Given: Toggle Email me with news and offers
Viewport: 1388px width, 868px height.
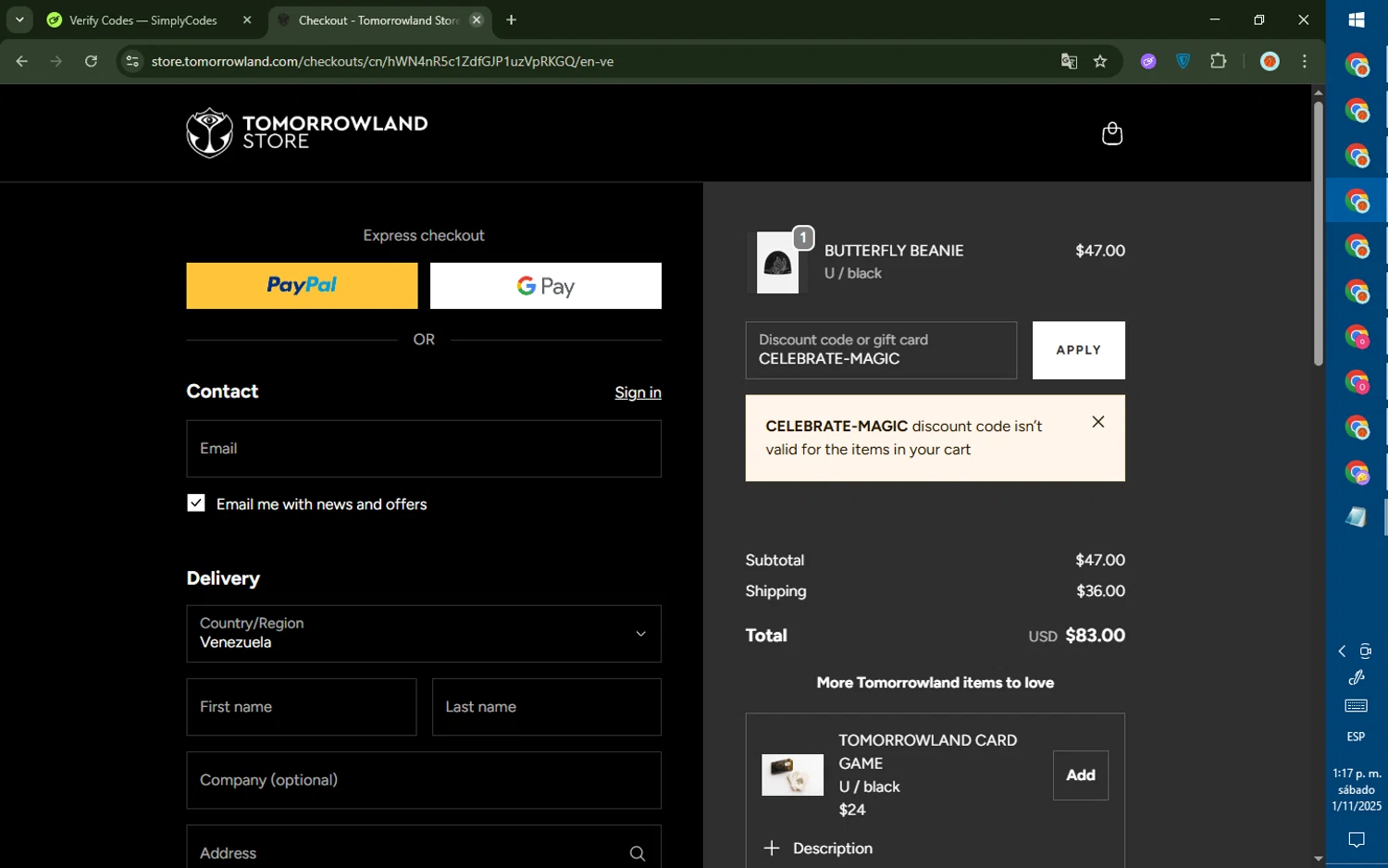Looking at the screenshot, I should [196, 502].
